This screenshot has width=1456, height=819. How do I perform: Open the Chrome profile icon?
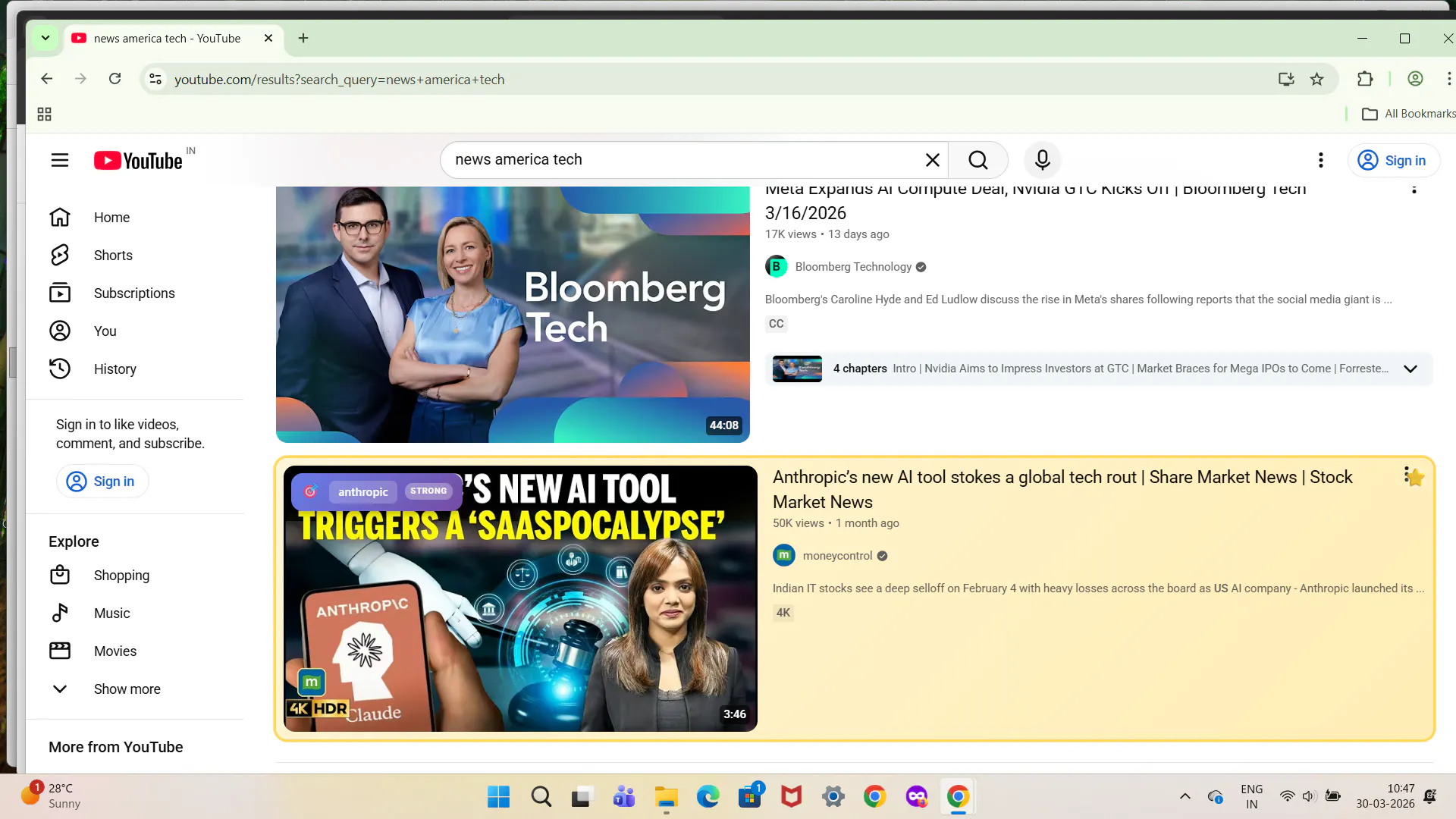[1415, 79]
